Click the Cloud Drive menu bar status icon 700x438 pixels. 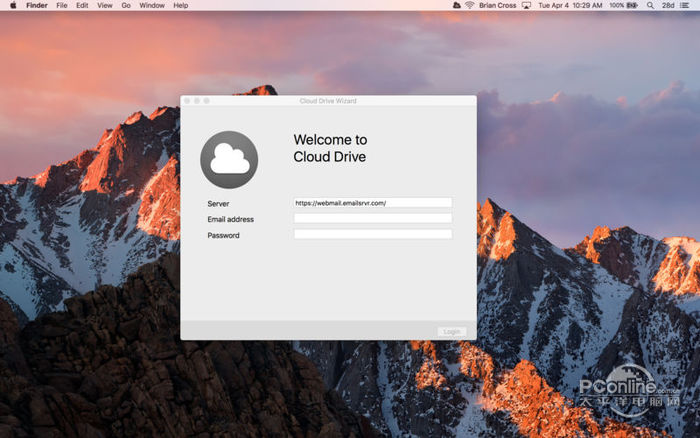click(455, 5)
